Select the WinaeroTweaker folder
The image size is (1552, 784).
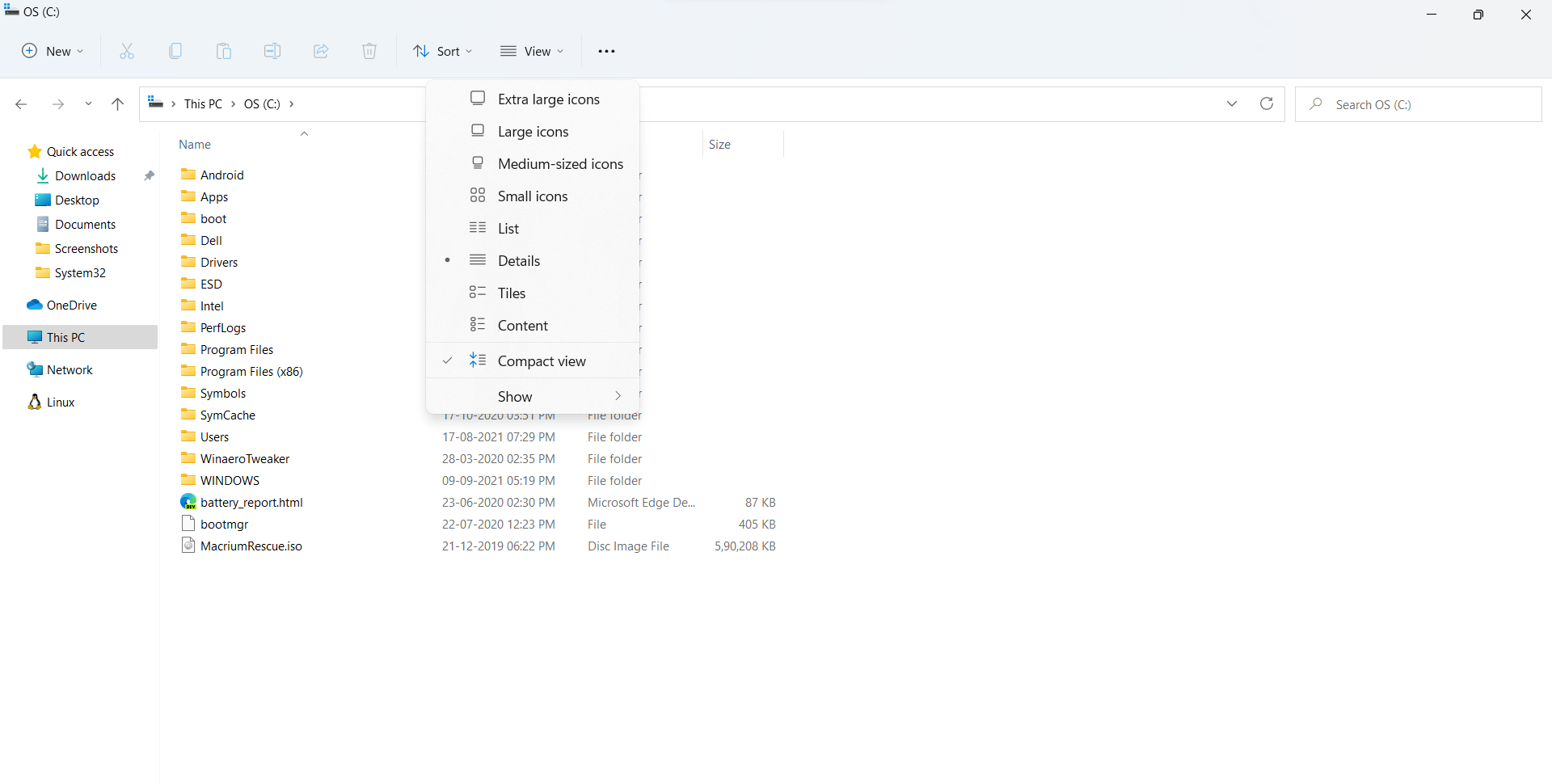click(245, 458)
